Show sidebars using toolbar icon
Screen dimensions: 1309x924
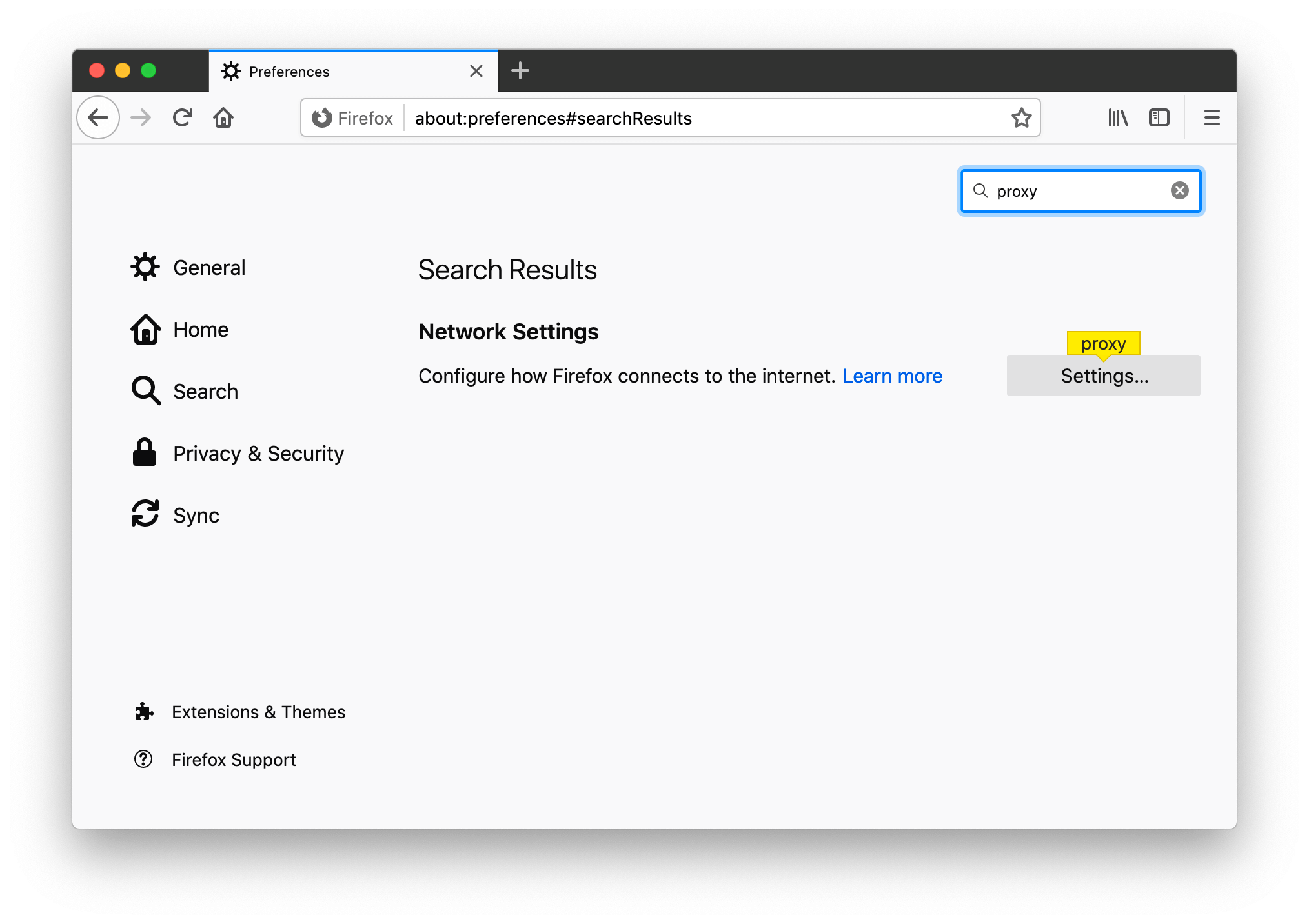tap(1159, 117)
